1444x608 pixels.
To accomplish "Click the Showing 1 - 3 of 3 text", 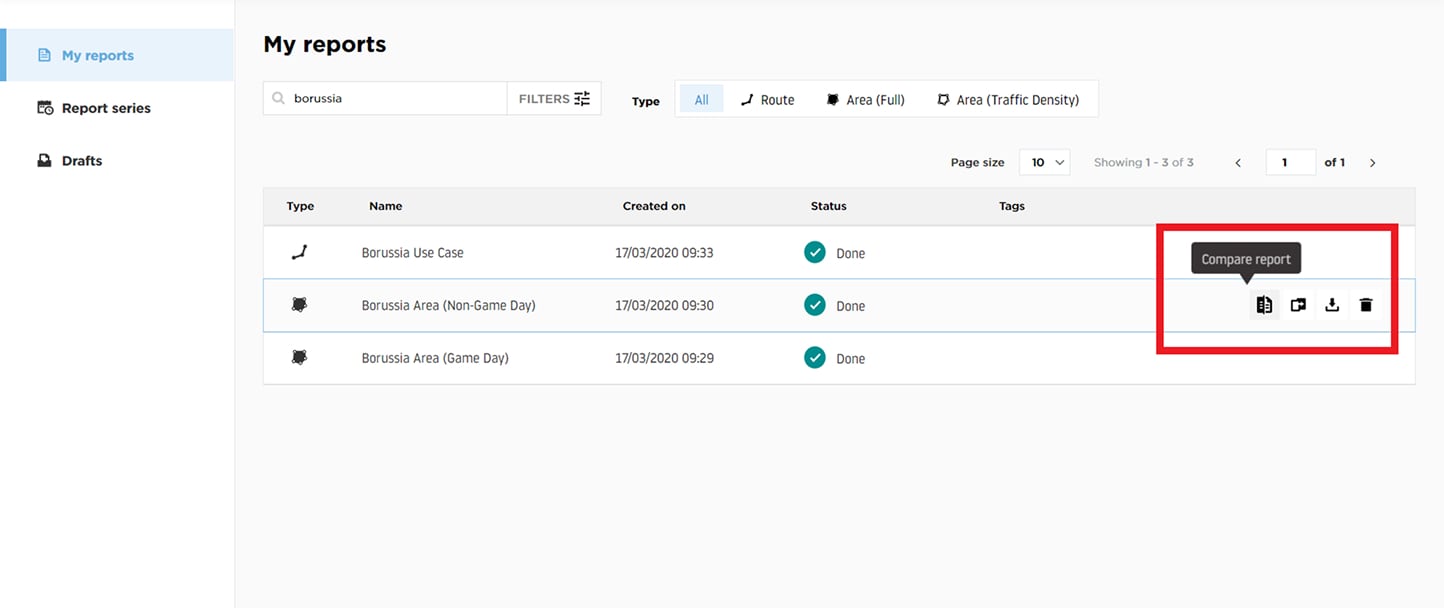I will click(1143, 162).
